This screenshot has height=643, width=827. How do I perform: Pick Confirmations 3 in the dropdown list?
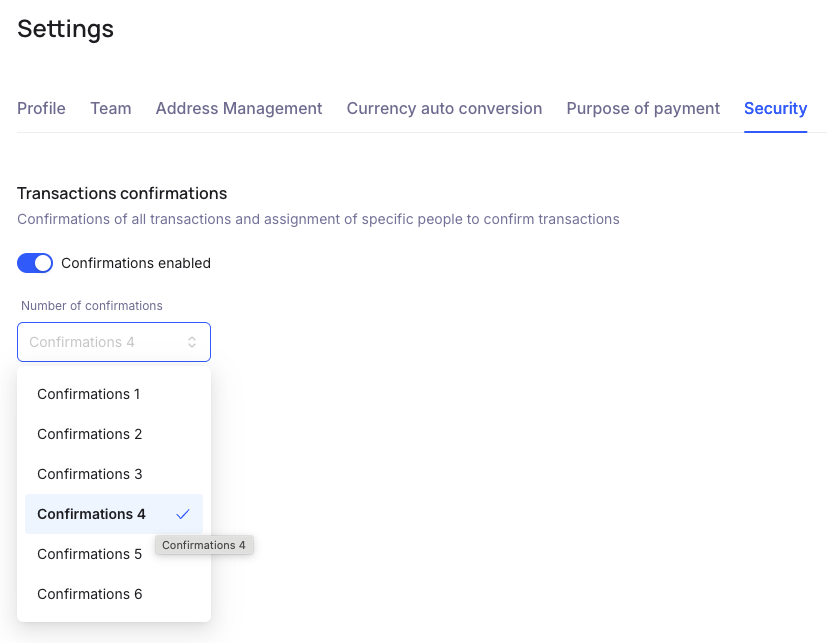coord(90,474)
